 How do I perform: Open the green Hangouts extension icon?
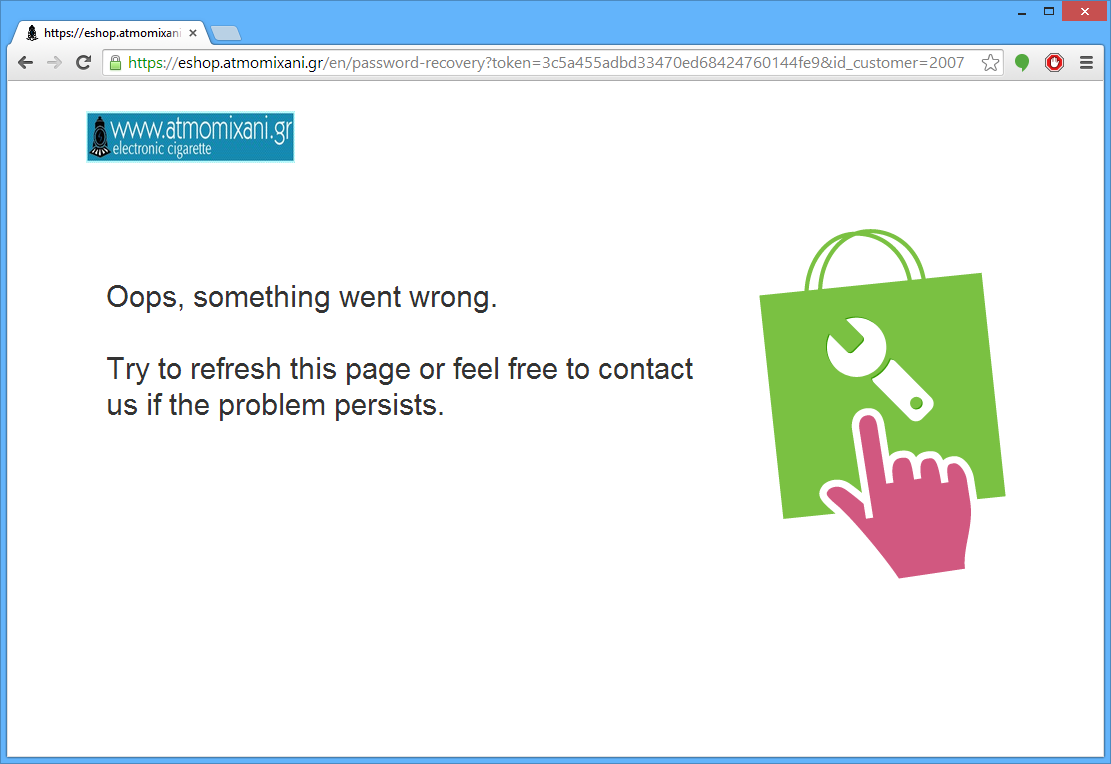(x=1022, y=62)
